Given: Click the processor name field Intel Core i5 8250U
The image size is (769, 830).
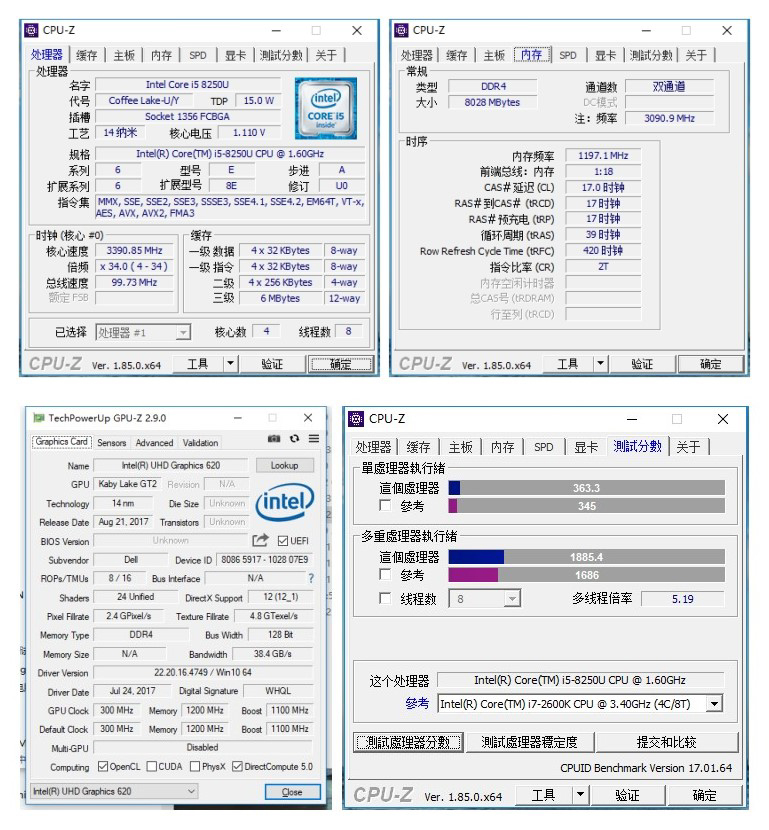Looking at the screenshot, I should click(x=187, y=85).
